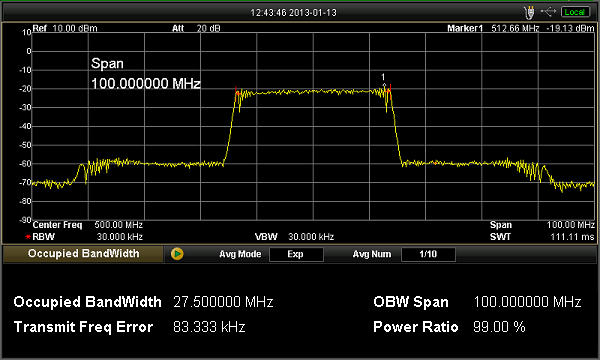The width and height of the screenshot is (600, 360).
Task: Click the power plug icon in top bar
Action: click(x=530, y=13)
